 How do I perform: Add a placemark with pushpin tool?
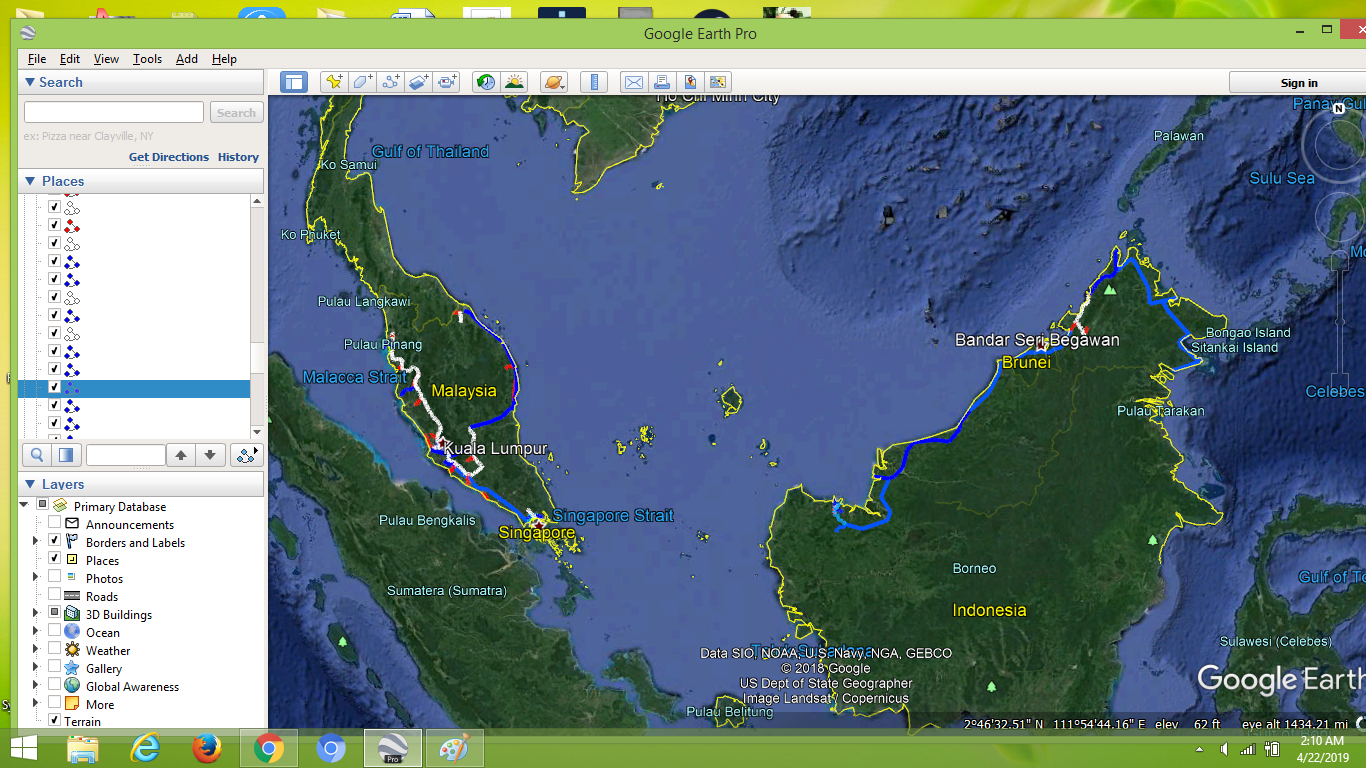[x=333, y=82]
